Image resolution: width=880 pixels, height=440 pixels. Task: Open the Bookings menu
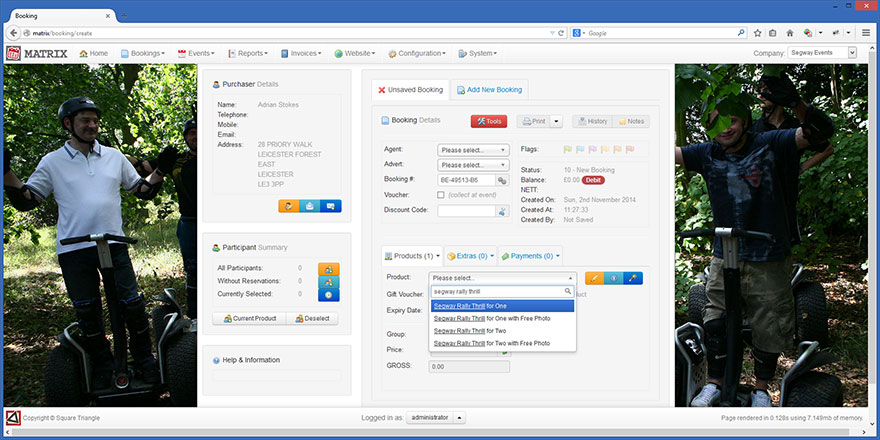(143, 53)
